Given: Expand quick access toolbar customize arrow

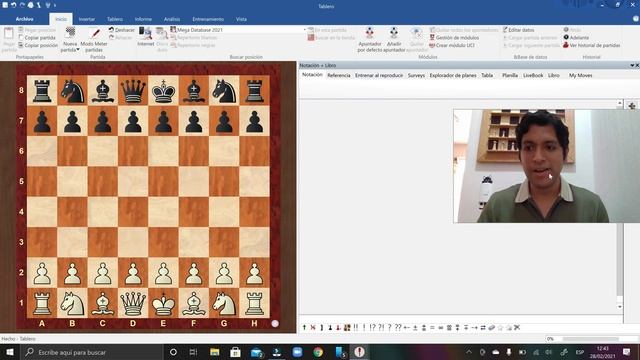Looking at the screenshot, I should point(55,5).
